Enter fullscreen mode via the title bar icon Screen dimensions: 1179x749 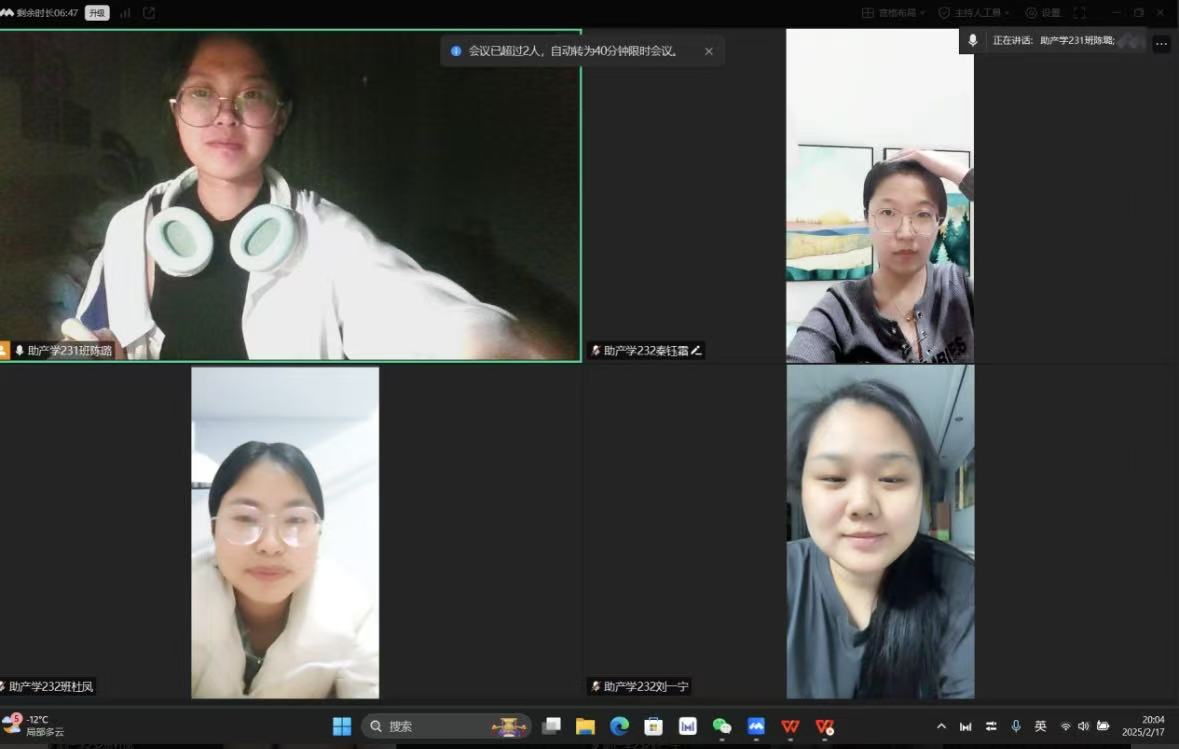tap(1079, 13)
